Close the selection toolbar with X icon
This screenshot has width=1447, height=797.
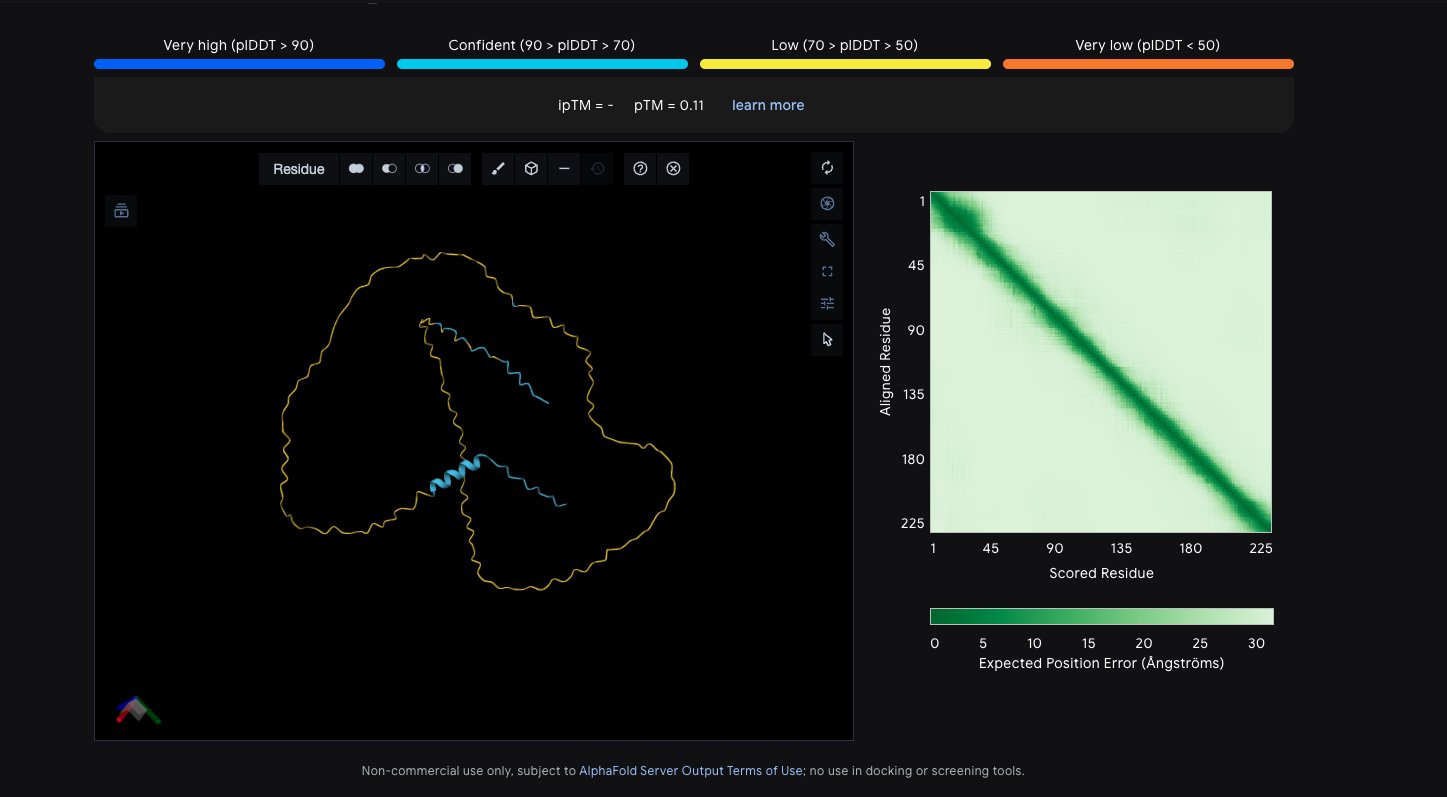(x=673, y=169)
